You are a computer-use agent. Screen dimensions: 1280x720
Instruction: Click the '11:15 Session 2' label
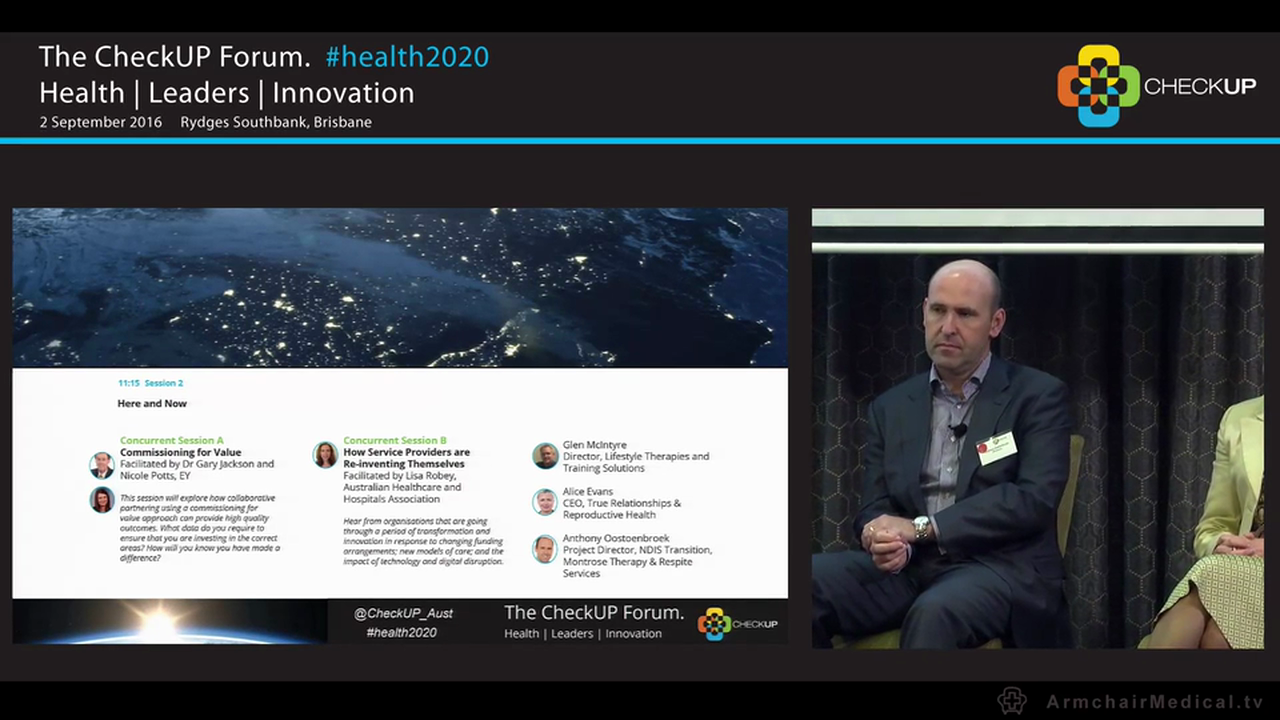150,383
